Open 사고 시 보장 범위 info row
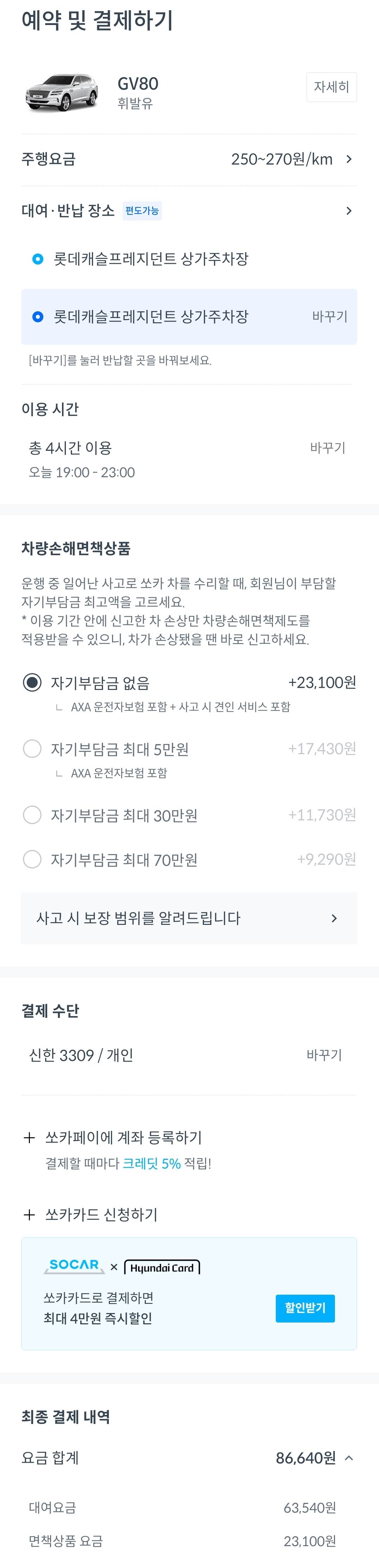Viewport: 379px width, 1568px height. tap(188, 918)
